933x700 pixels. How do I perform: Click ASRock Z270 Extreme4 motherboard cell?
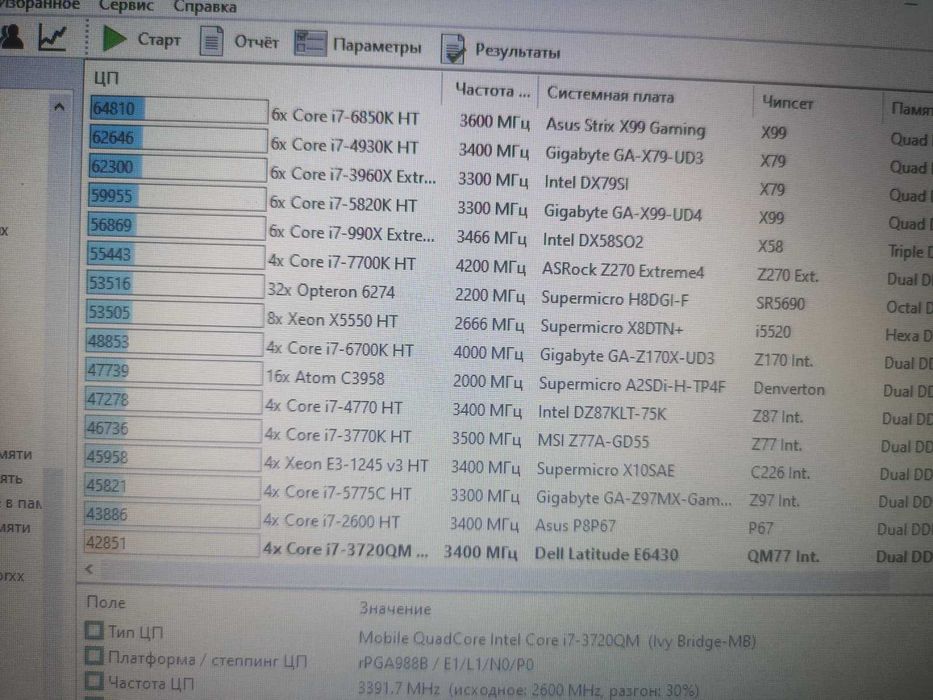(622, 271)
